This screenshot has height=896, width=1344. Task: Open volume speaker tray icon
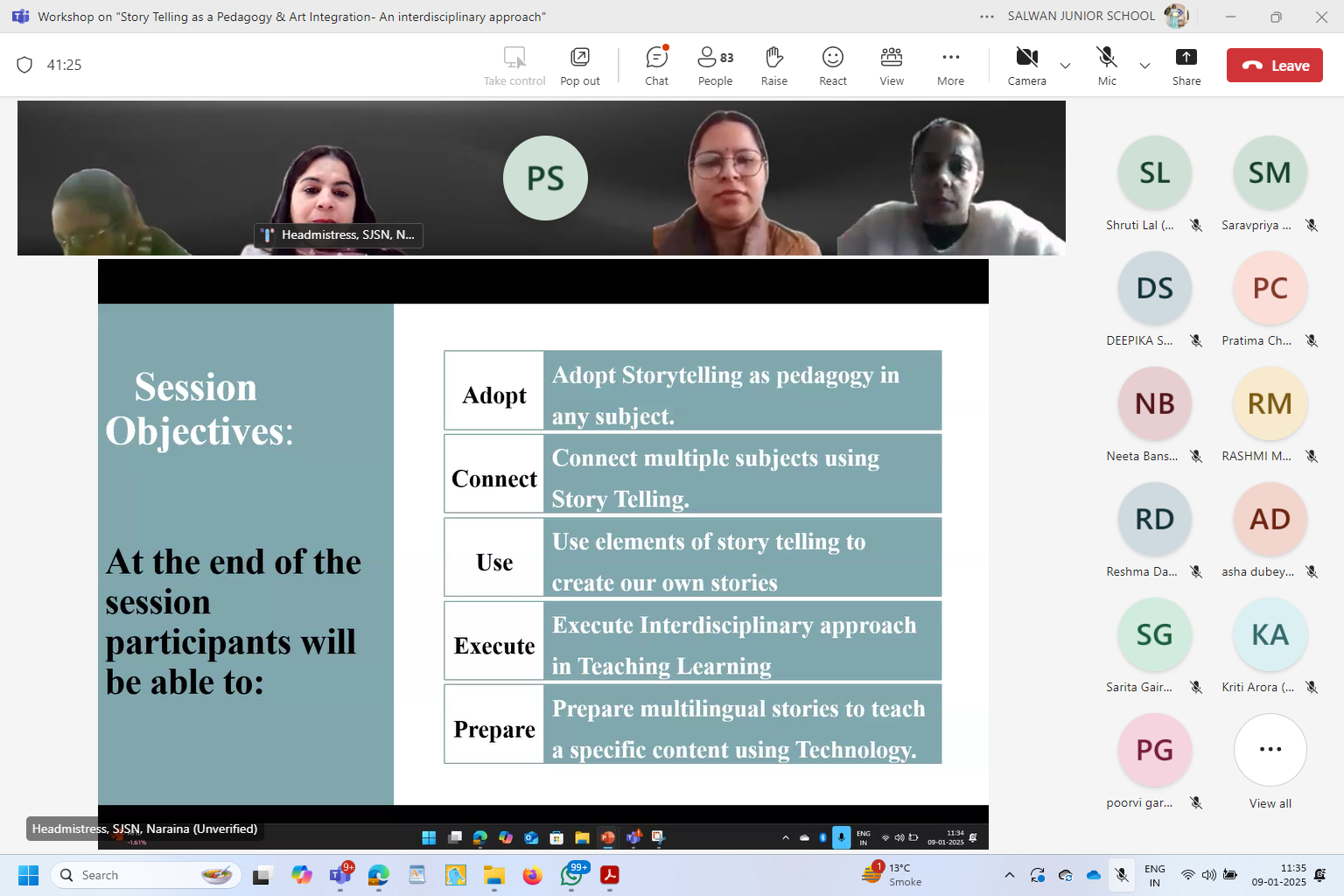click(1208, 875)
